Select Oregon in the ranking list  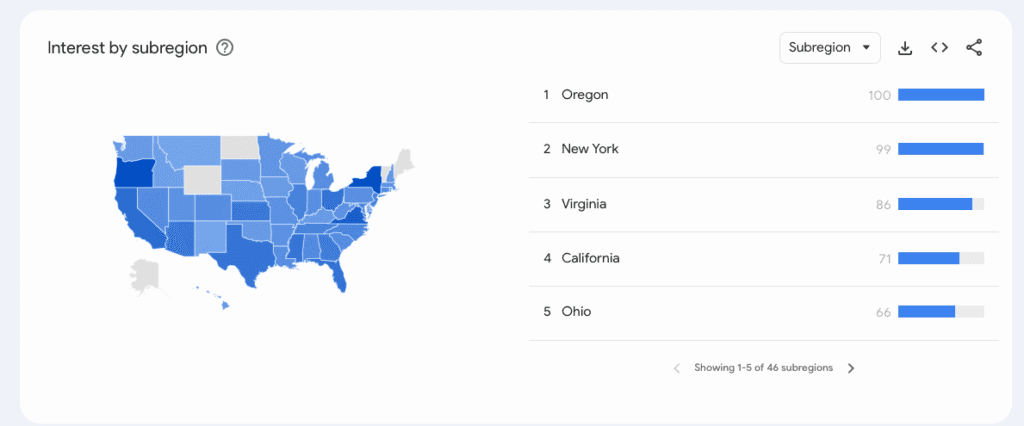tap(585, 95)
